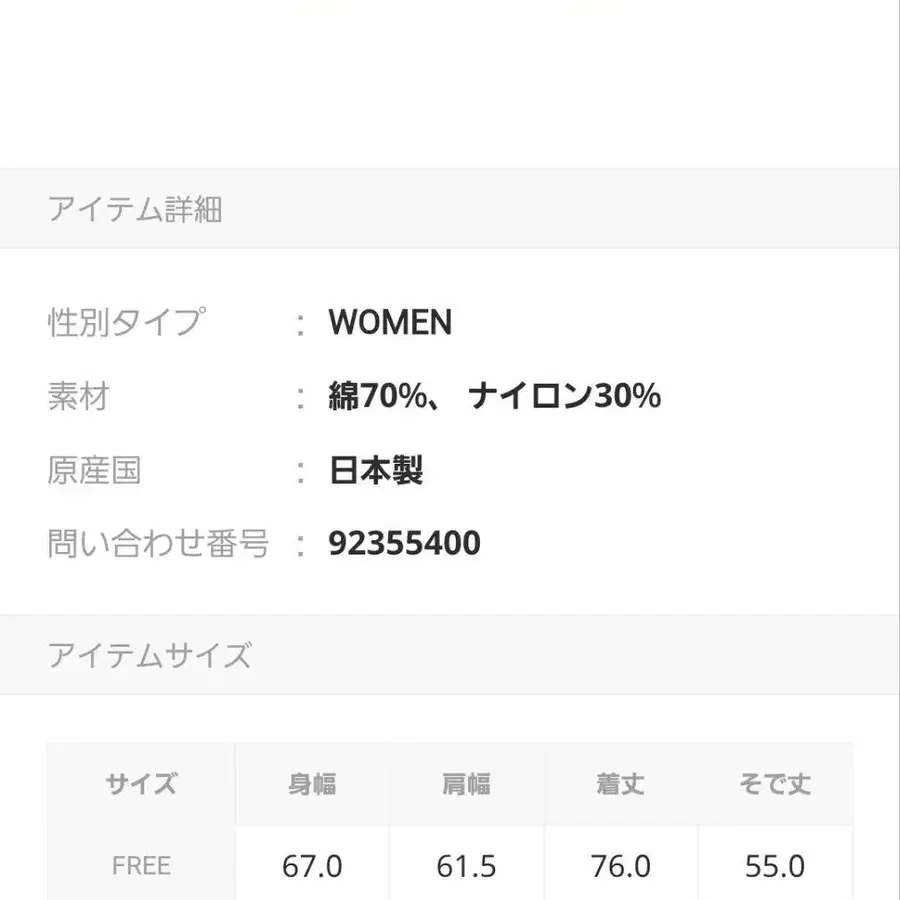Select the 性別タイプ label

click(x=125, y=323)
